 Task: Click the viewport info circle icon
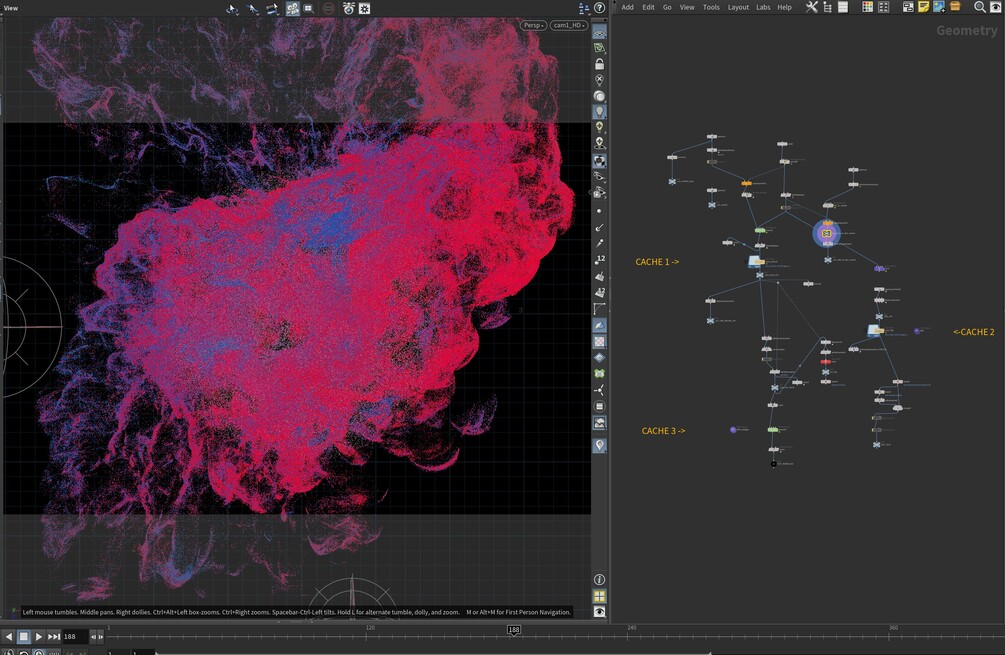599,579
